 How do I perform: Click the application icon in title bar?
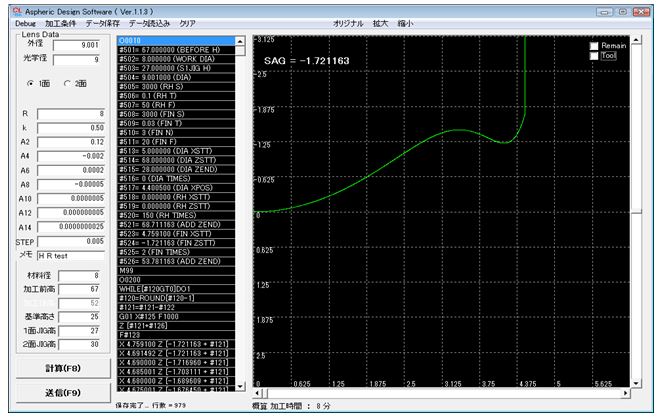click(17, 11)
